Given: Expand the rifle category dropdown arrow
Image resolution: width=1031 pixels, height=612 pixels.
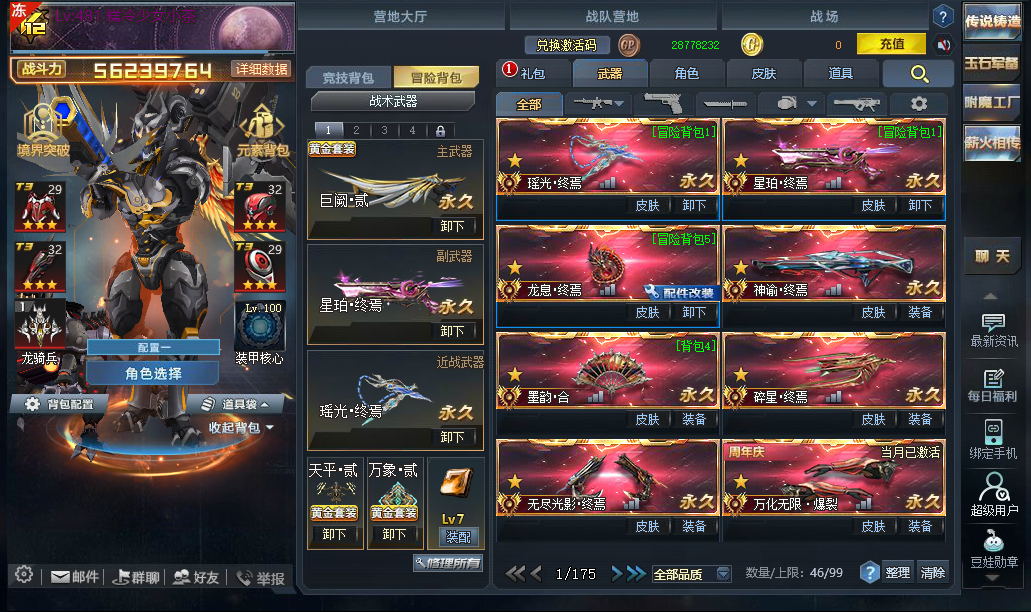Looking at the screenshot, I should [619, 103].
